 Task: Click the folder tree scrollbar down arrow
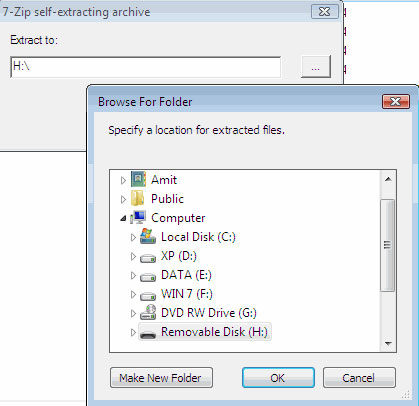pos(388,343)
